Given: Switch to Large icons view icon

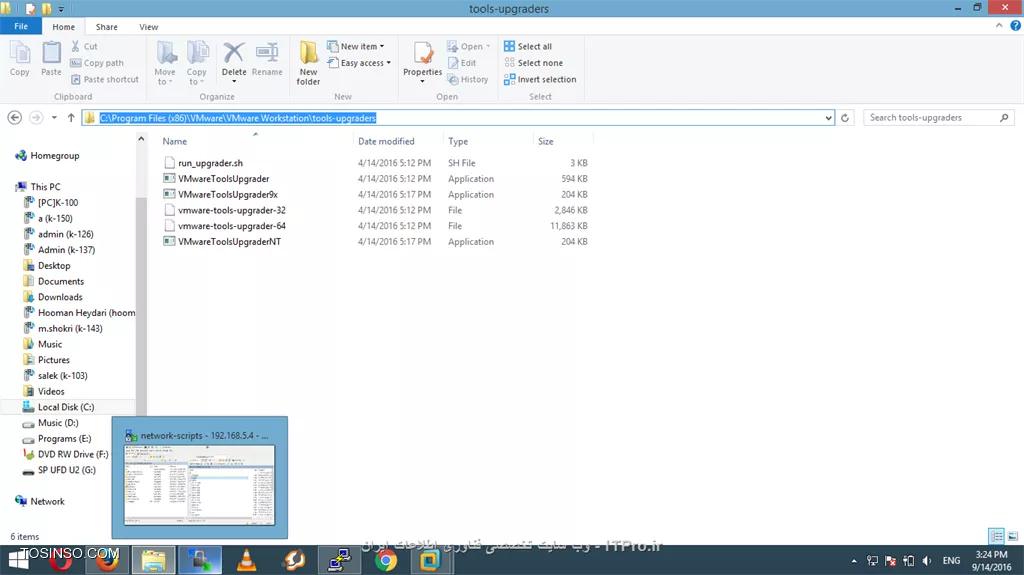Looking at the screenshot, I should tap(1013, 536).
